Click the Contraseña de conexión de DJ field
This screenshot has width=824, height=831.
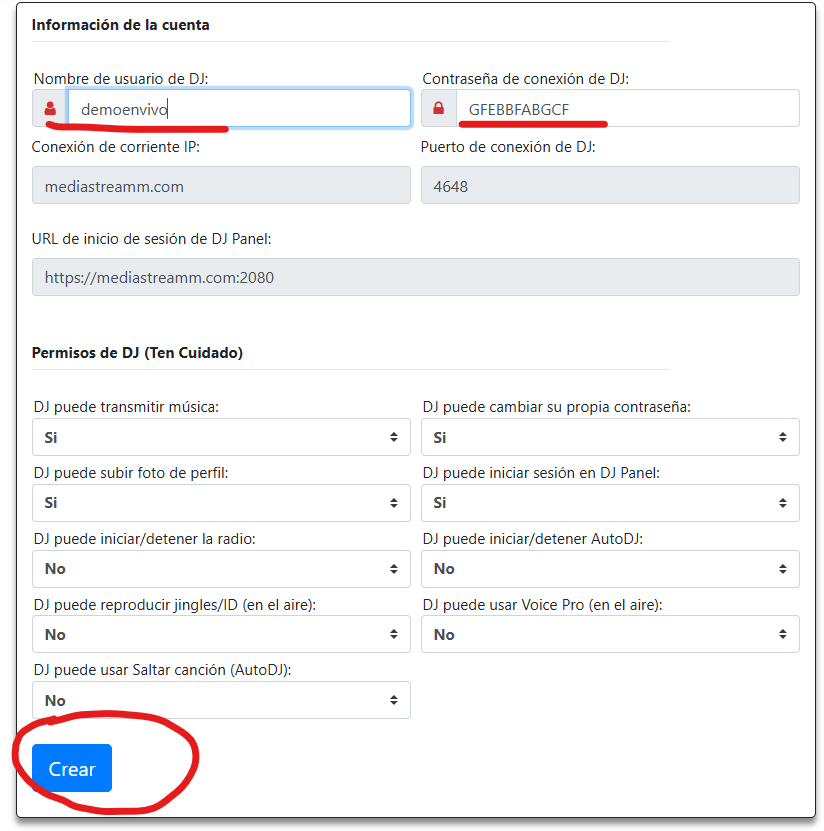click(x=627, y=109)
